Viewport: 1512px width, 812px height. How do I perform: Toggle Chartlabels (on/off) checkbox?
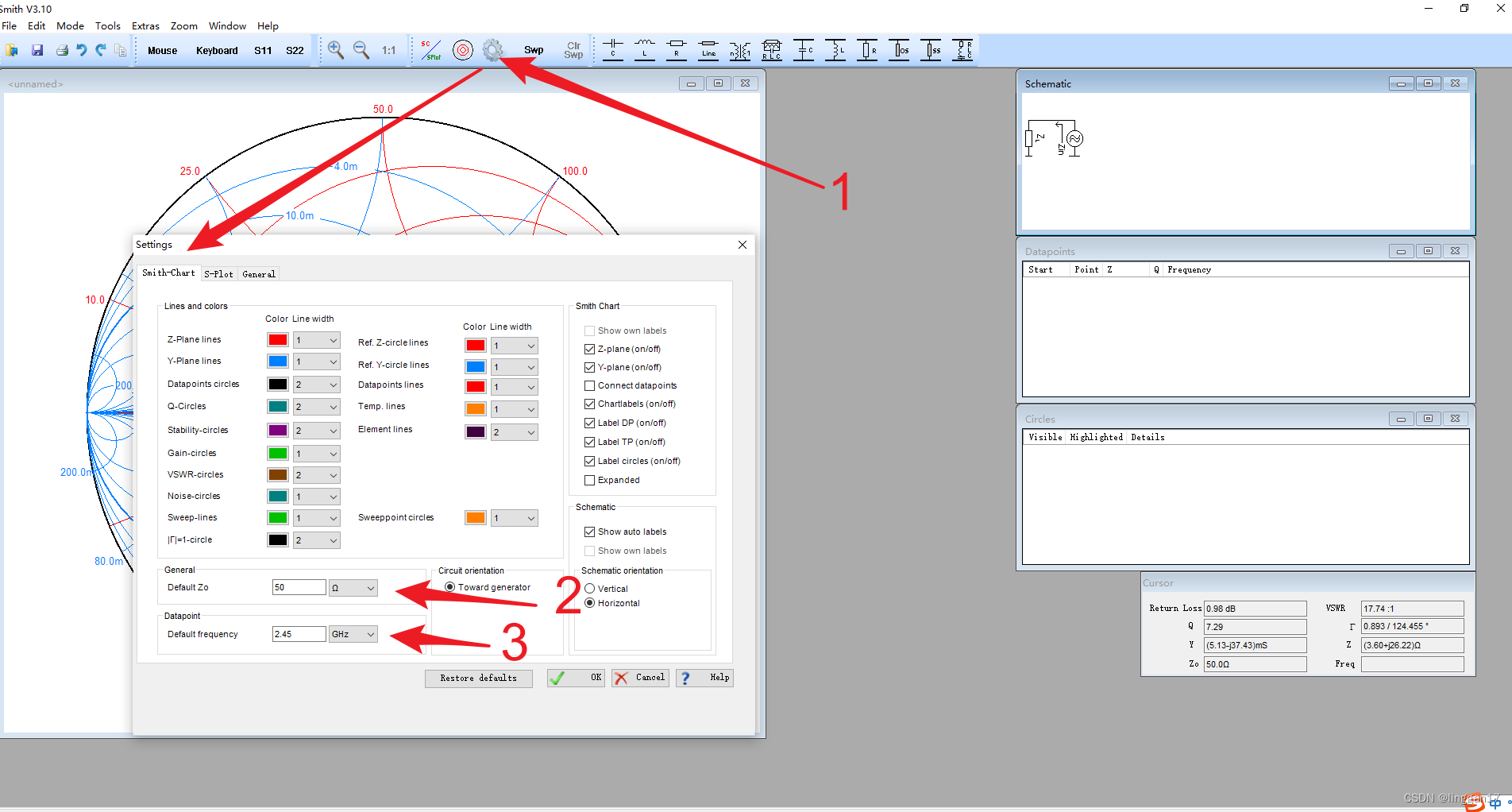coord(589,404)
